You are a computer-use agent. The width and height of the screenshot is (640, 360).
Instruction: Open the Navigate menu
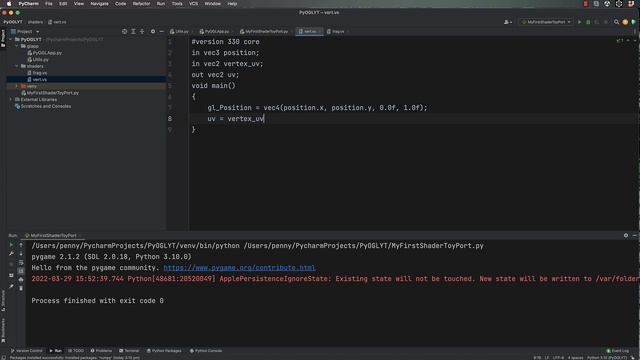(99, 4)
